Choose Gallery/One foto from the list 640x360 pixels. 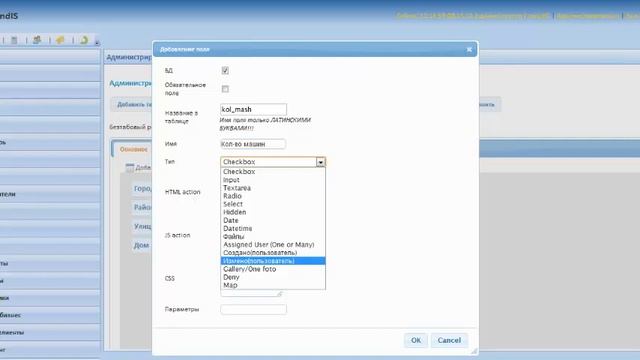click(273, 269)
